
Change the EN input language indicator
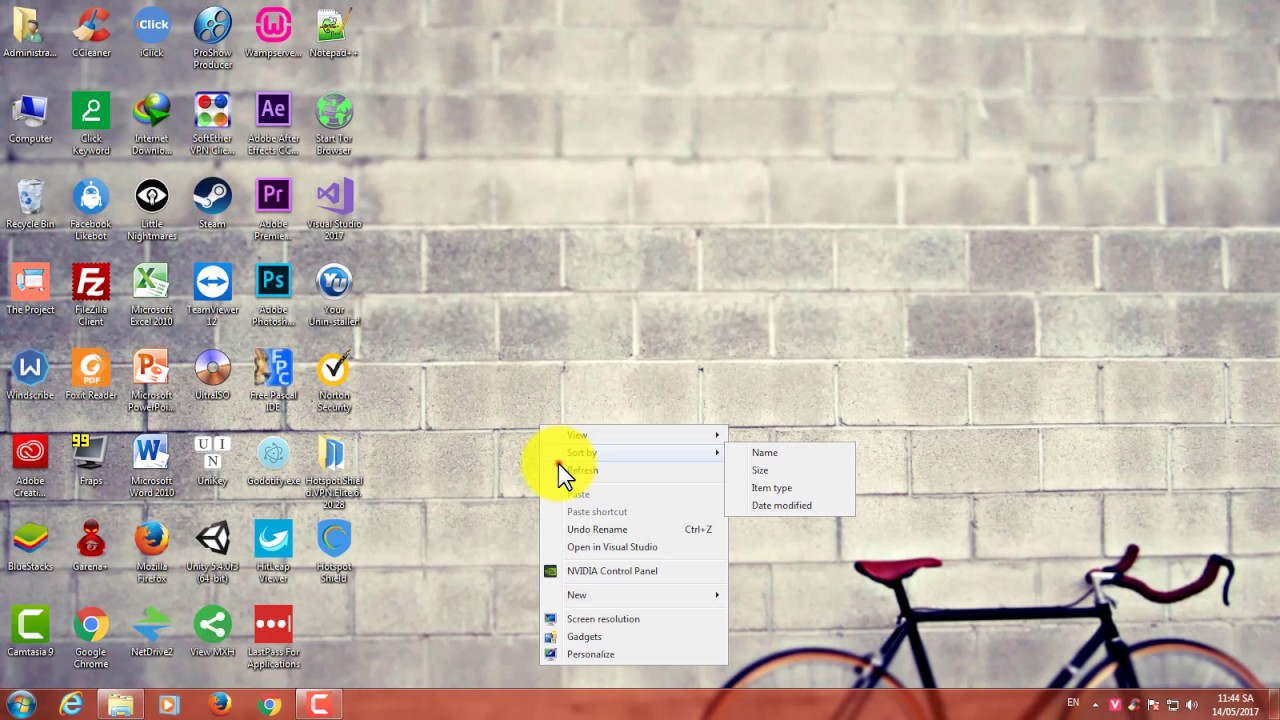coord(1073,703)
